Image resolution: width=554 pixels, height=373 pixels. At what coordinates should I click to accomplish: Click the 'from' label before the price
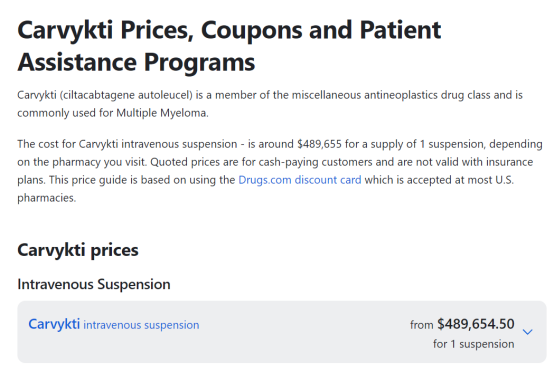(x=422, y=325)
